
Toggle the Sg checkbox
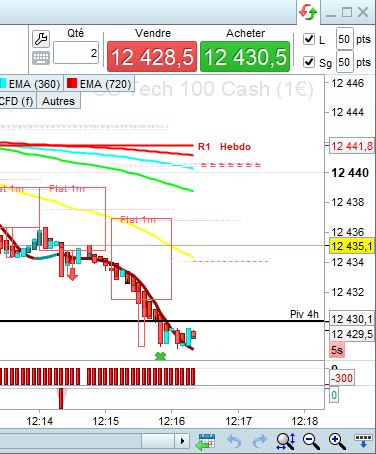pos(309,62)
